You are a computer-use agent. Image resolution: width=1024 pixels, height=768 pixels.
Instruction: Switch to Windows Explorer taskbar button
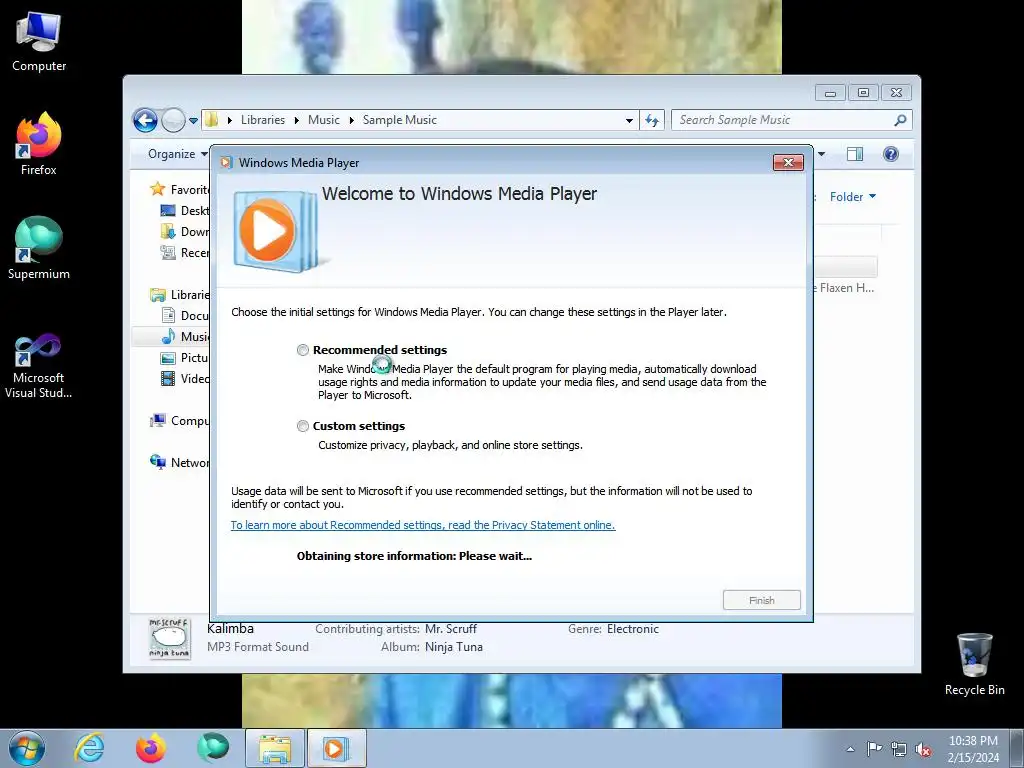point(275,748)
